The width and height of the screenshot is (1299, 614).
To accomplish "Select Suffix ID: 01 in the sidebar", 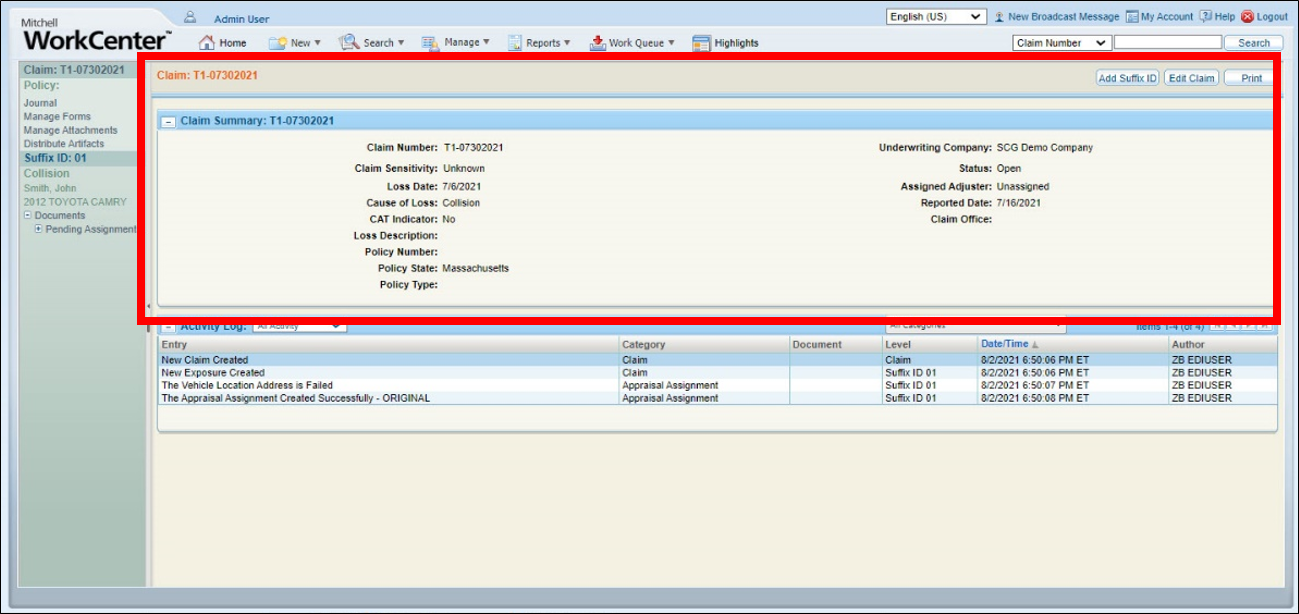I will 55,158.
